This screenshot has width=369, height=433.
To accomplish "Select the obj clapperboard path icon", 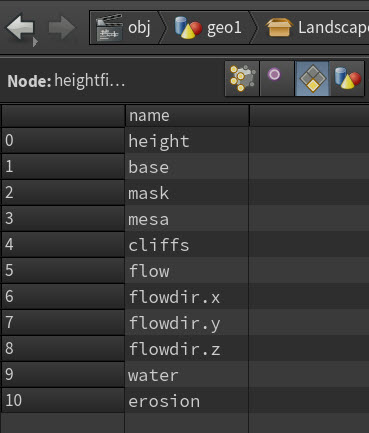I will click(x=109, y=28).
